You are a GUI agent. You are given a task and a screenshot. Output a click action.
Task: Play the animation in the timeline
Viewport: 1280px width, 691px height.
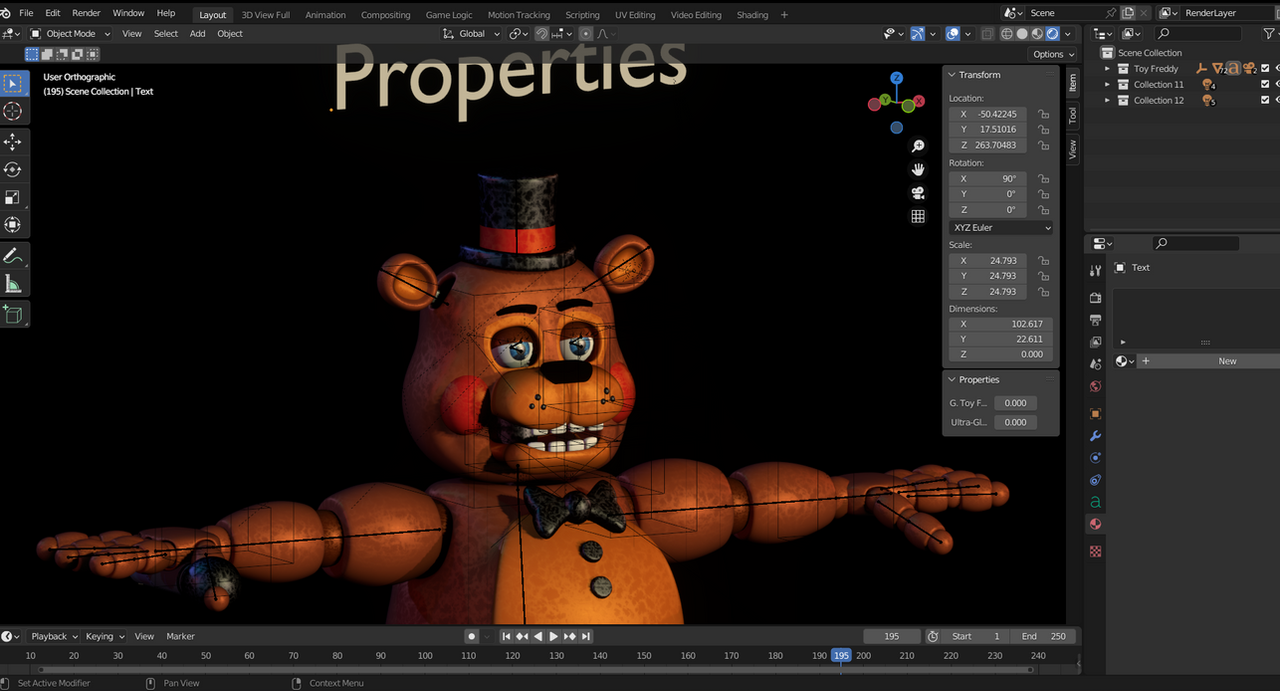[x=554, y=636]
